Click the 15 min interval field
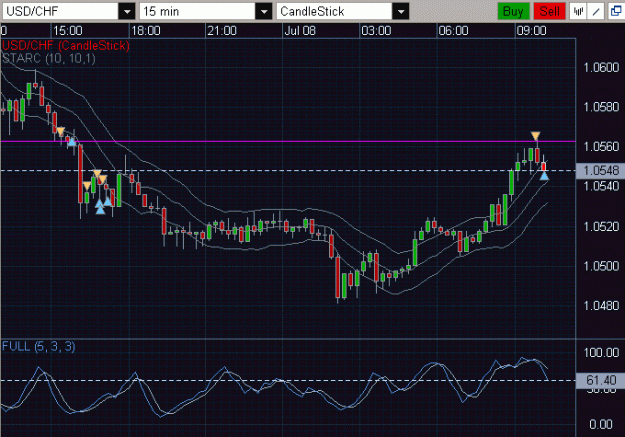Screen dimensions: 625x437 pyautogui.click(x=198, y=12)
